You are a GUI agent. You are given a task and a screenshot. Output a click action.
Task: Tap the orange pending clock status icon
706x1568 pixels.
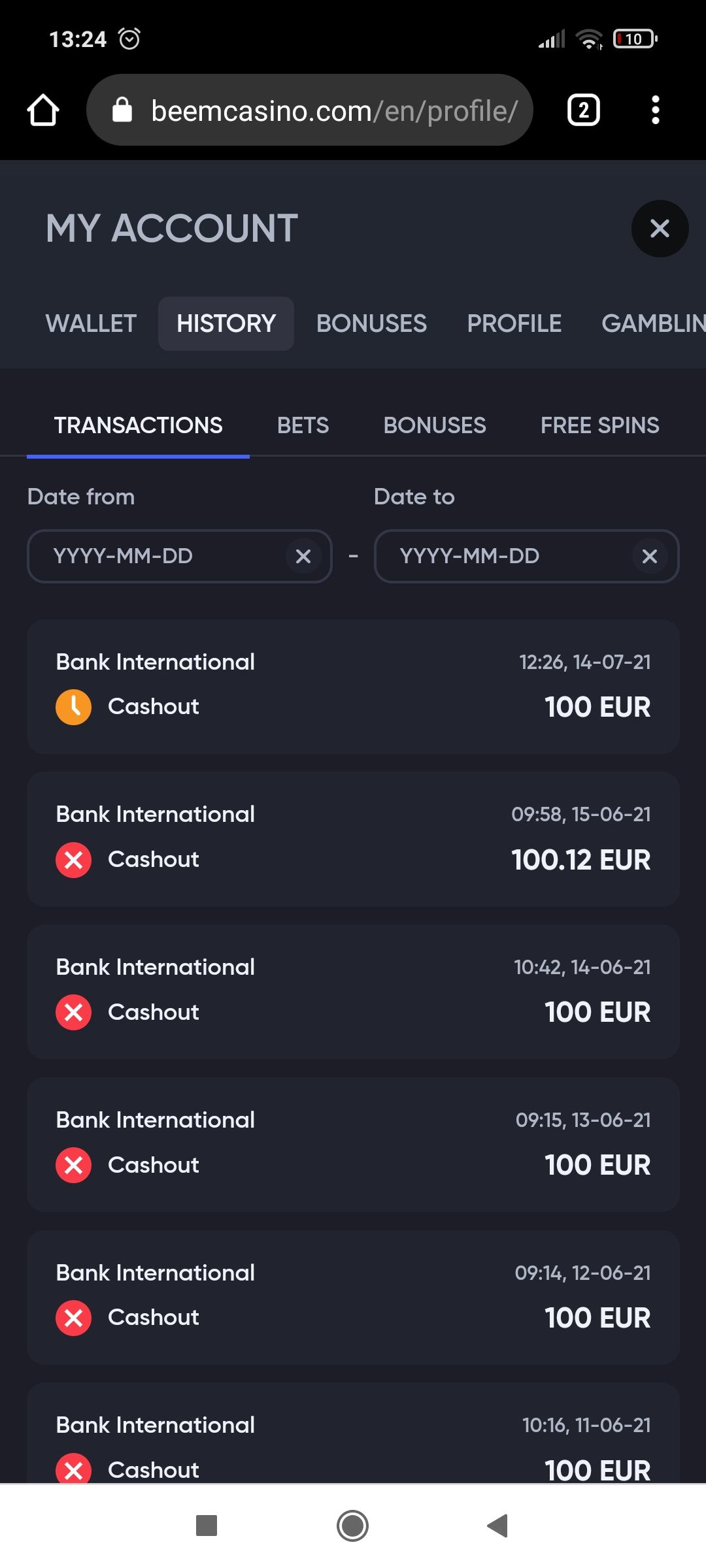[73, 707]
